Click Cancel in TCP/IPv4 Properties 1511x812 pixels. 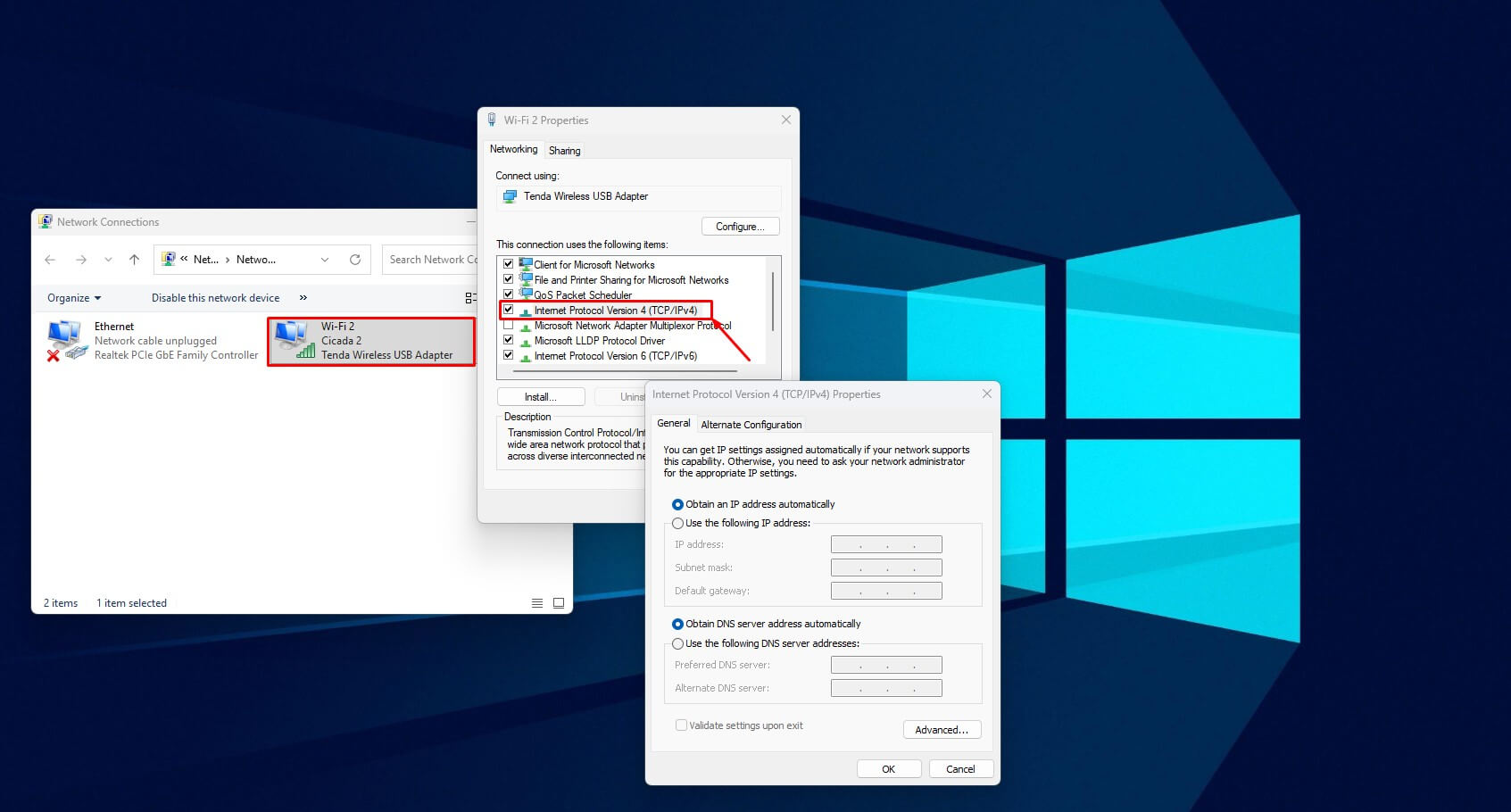(x=961, y=769)
